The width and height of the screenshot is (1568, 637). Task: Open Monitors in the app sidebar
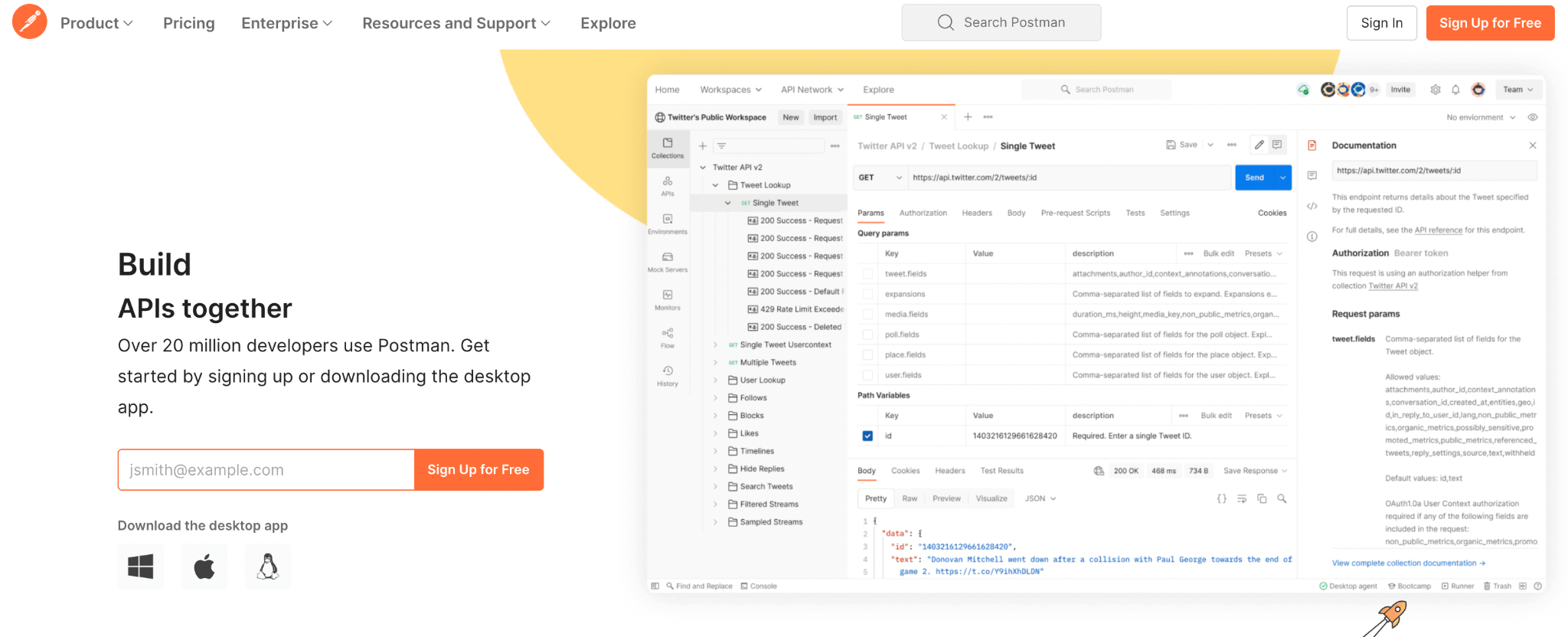[x=668, y=300]
